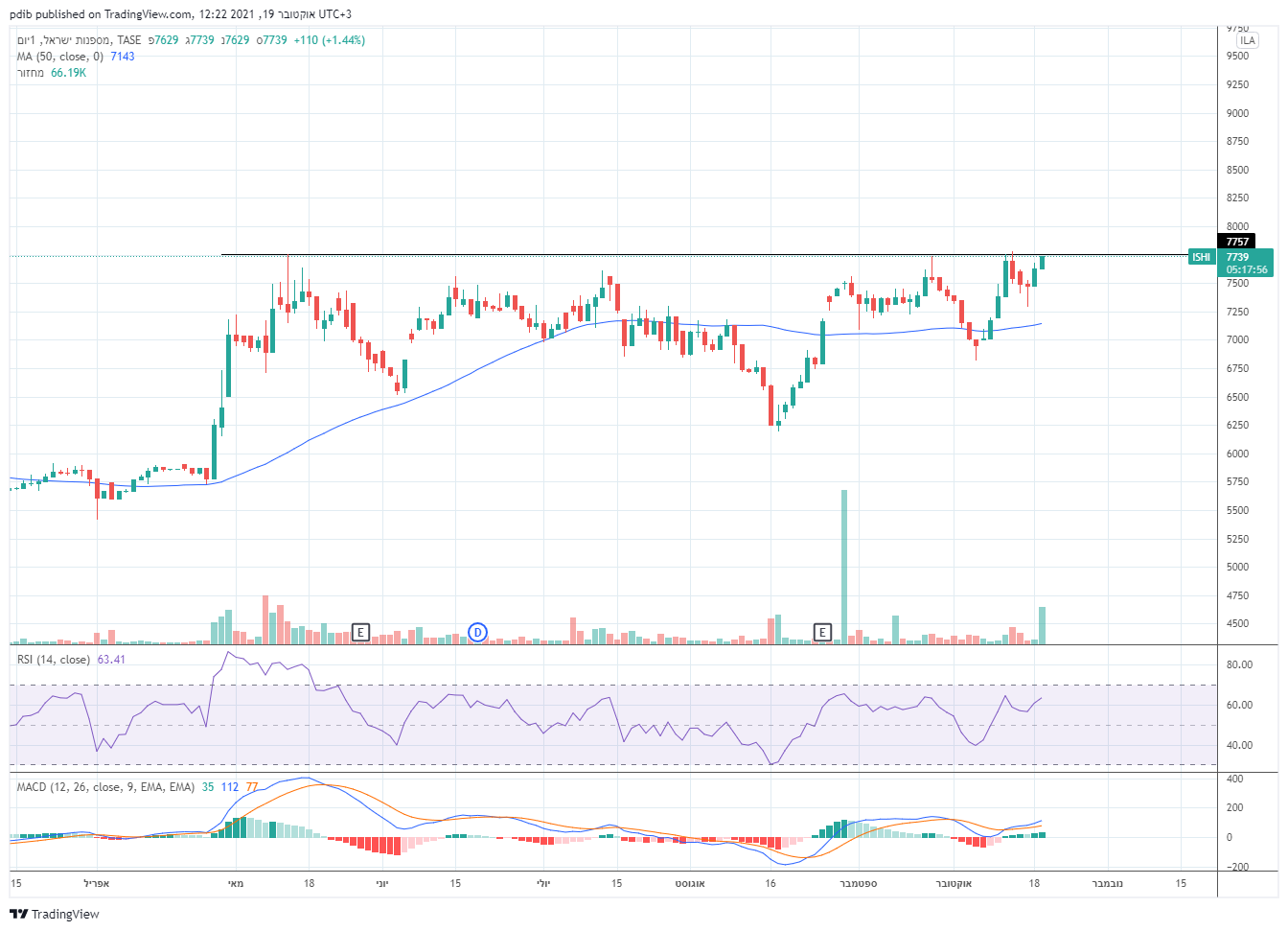This screenshot has height=931, width=1288.
Task: Click the 9000 price axis label
Action: pos(1237,113)
